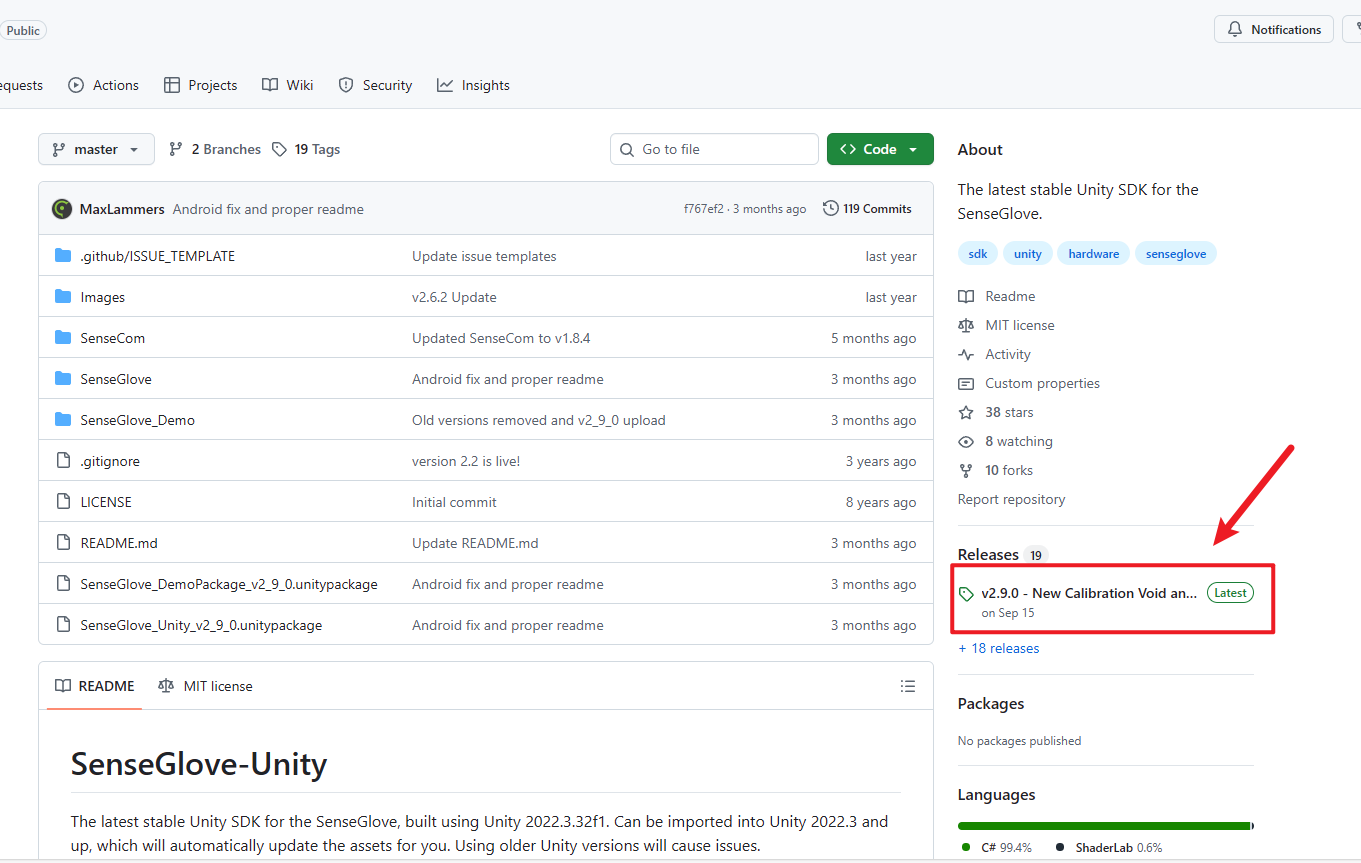1361x863 pixels.
Task: Open Custom properties link
Action: (1029, 383)
